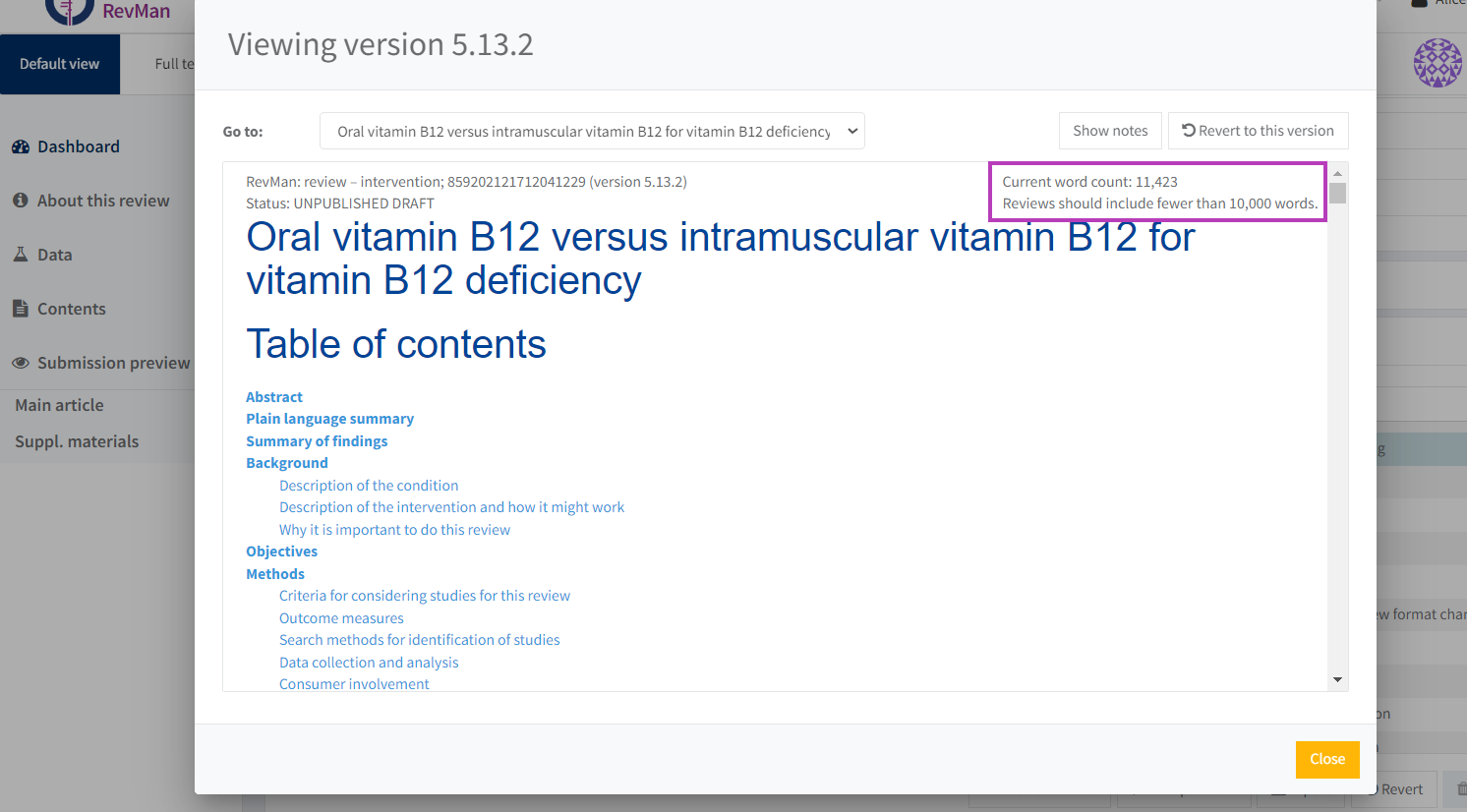
Task: Open the Go to version dropdown
Action: click(592, 131)
